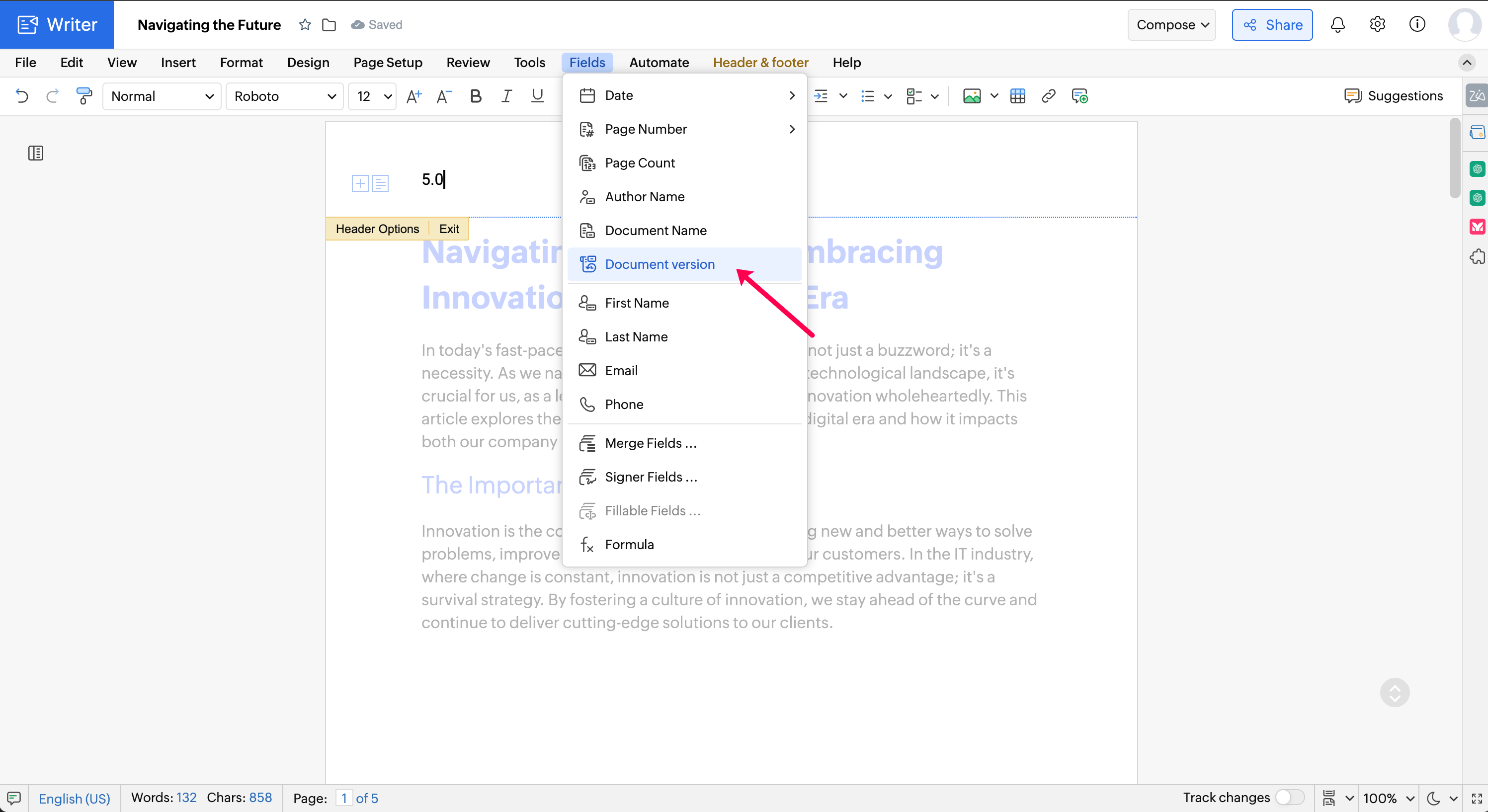Open the Normal paragraph style dropdown

click(x=162, y=96)
